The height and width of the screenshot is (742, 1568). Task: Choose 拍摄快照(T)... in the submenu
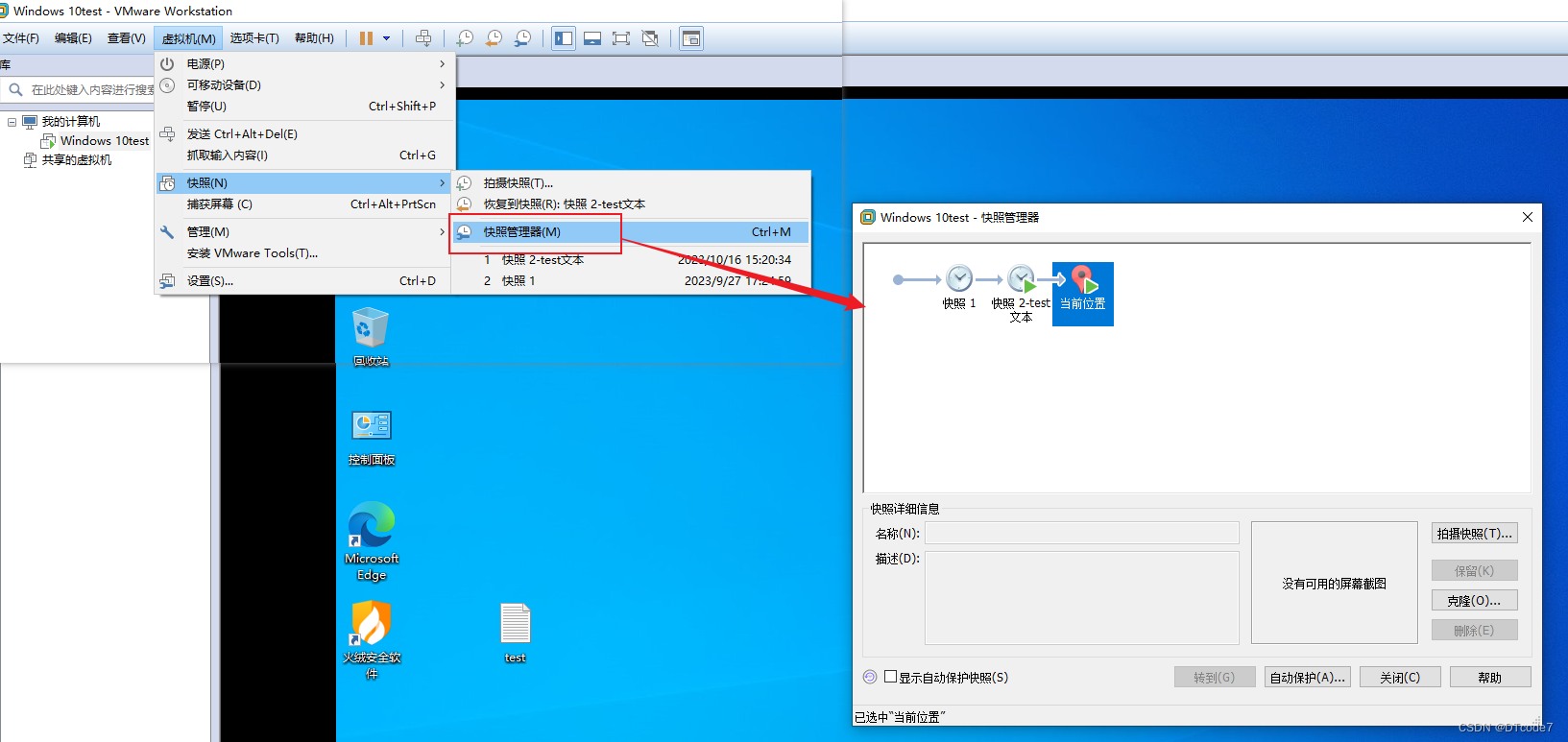[x=631, y=182]
